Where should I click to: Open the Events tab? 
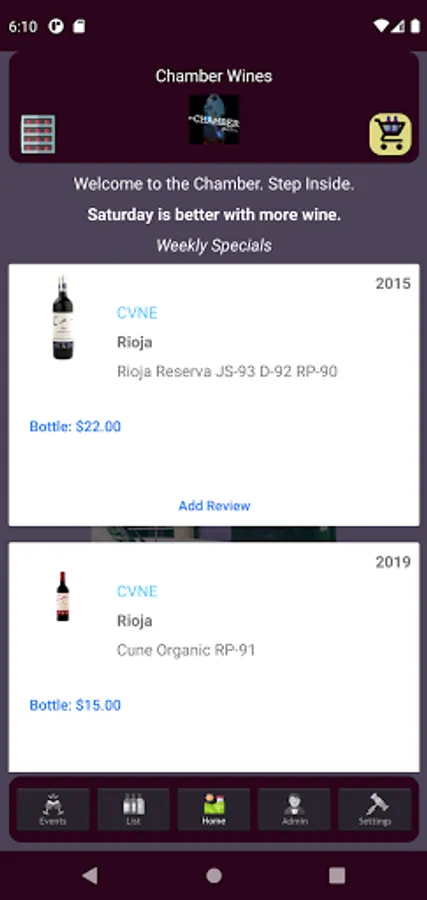point(53,809)
